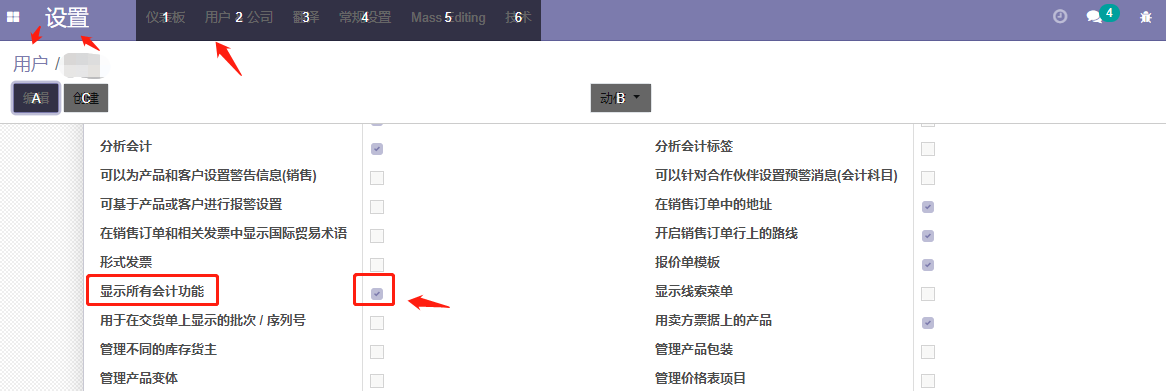Toggle the 报价单模板 checkbox
This screenshot has width=1166, height=391.
pyautogui.click(x=927, y=265)
